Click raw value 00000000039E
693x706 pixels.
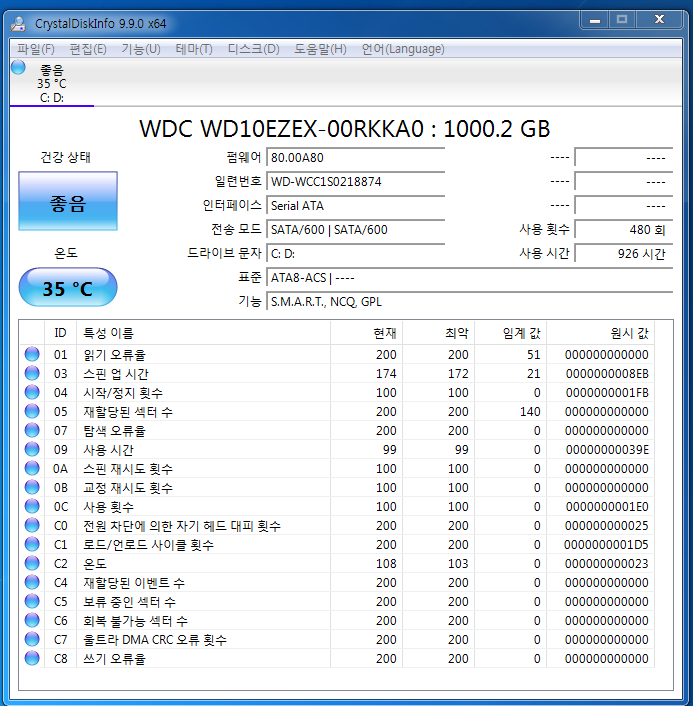(x=607, y=450)
